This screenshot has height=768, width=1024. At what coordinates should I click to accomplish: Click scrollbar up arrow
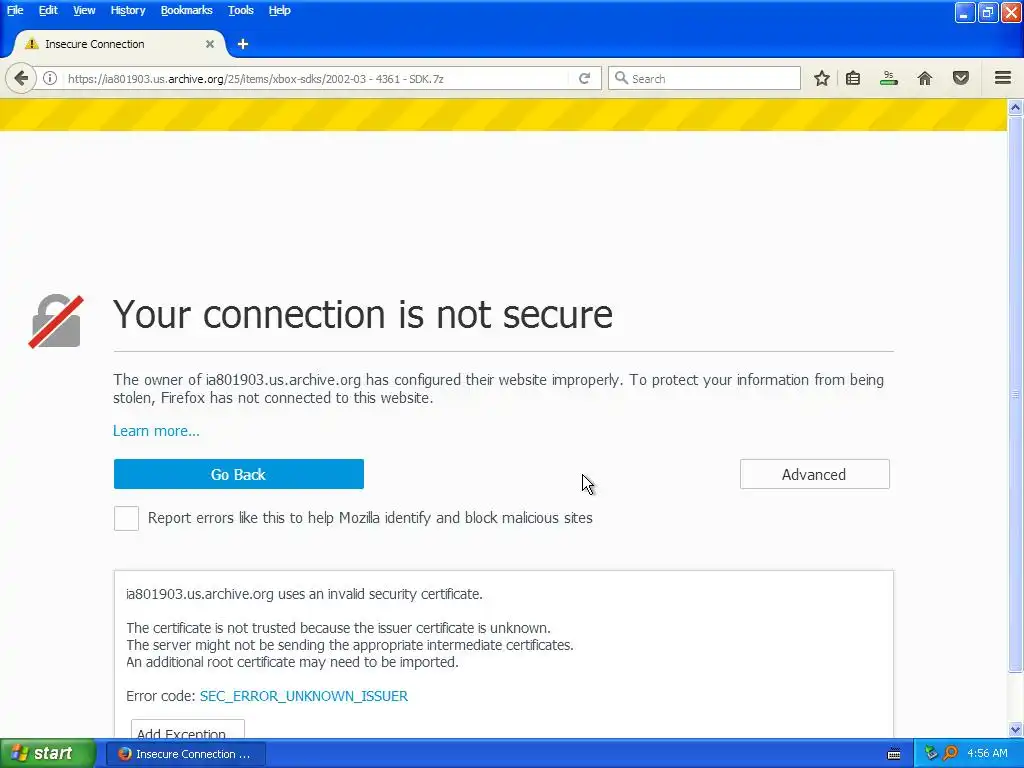pyautogui.click(x=1015, y=108)
